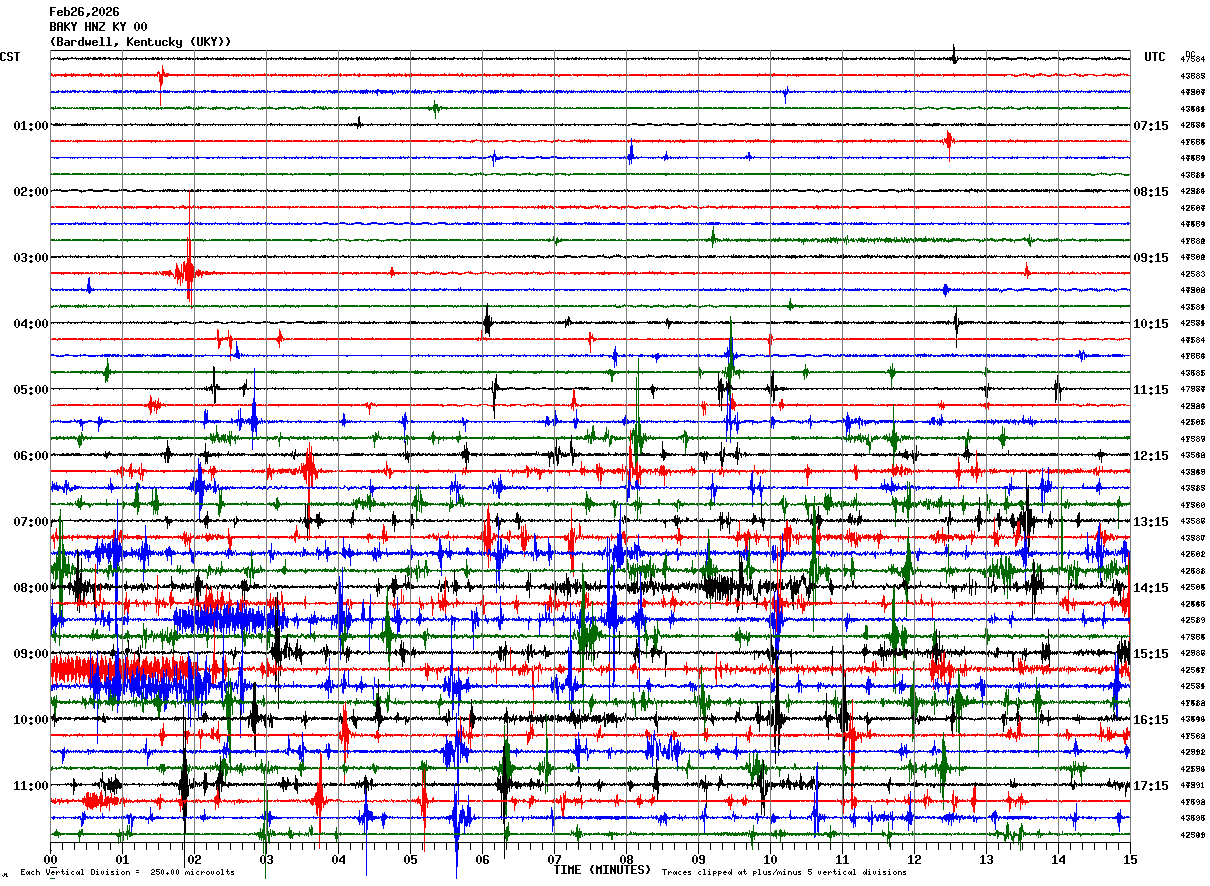Click the 11:15 UTC time label

pyautogui.click(x=1151, y=390)
